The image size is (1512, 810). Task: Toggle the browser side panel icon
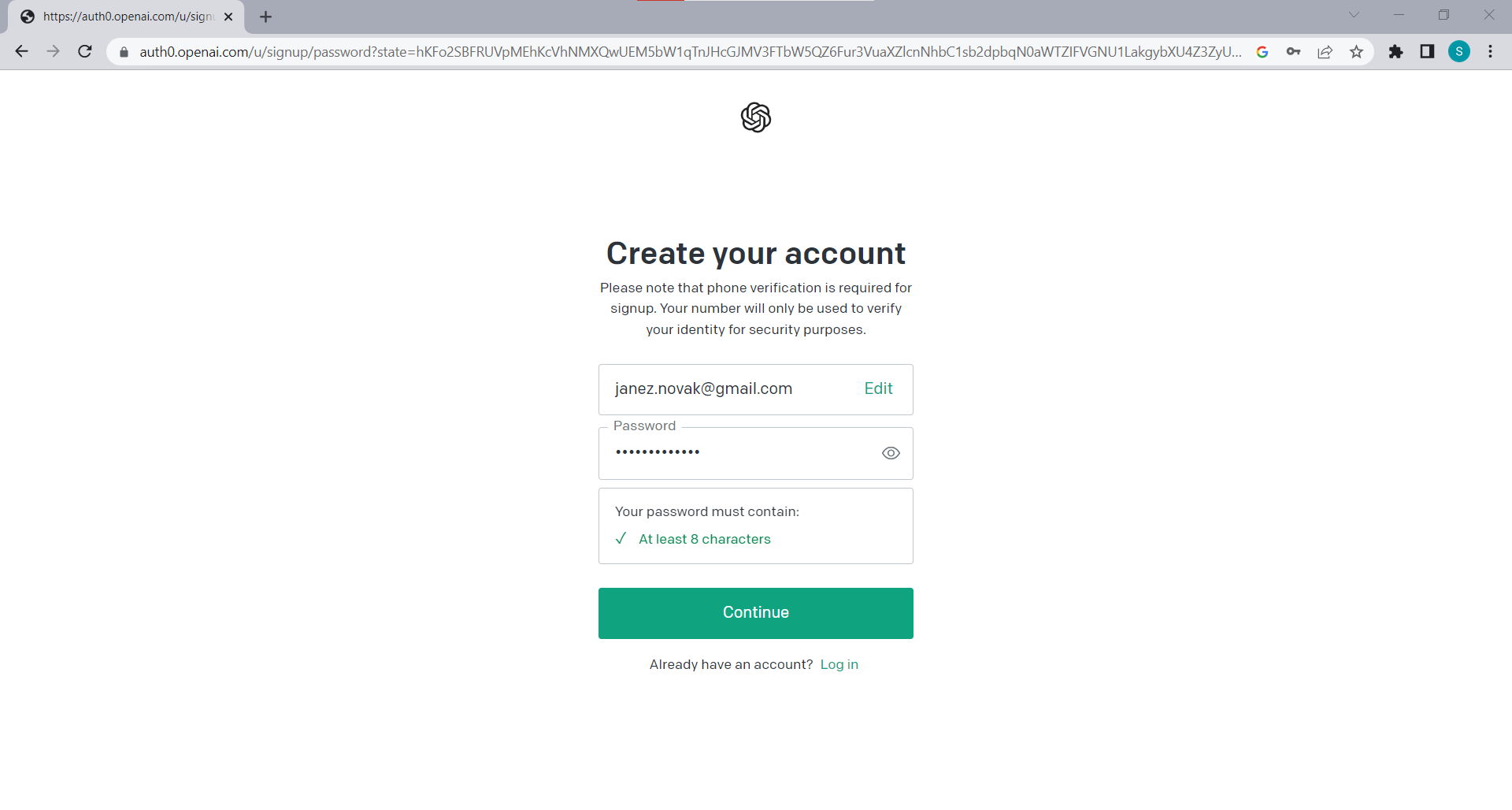(x=1427, y=52)
